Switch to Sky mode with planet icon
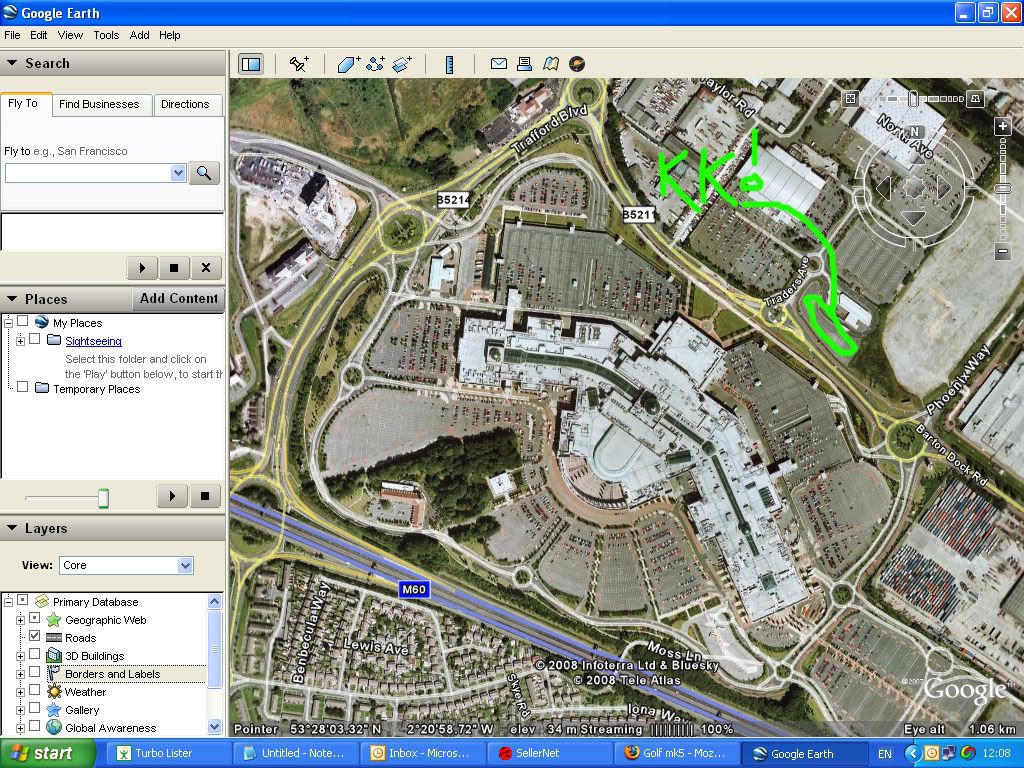The height and width of the screenshot is (768, 1024). click(577, 63)
